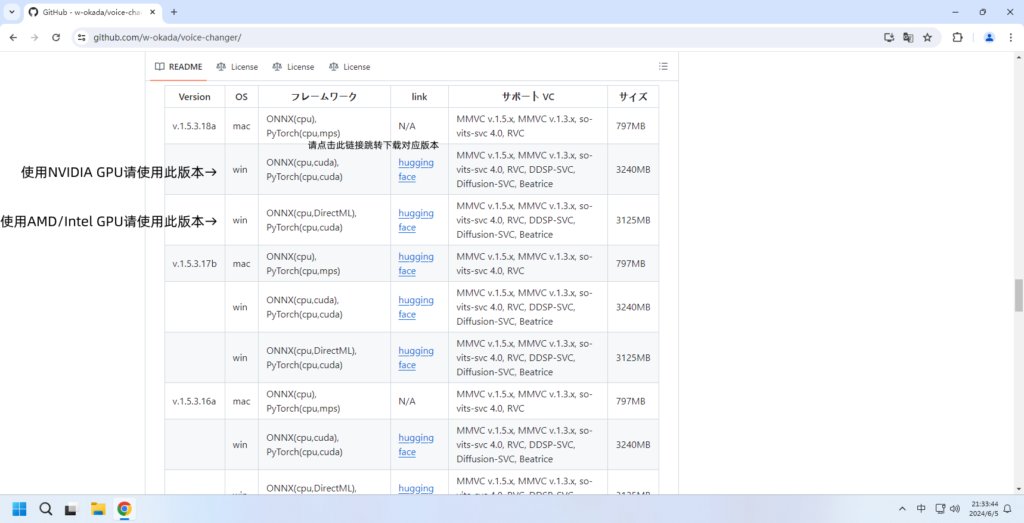1024x523 pixels.
Task: Click Chrome icon on taskbar
Action: click(x=124, y=509)
